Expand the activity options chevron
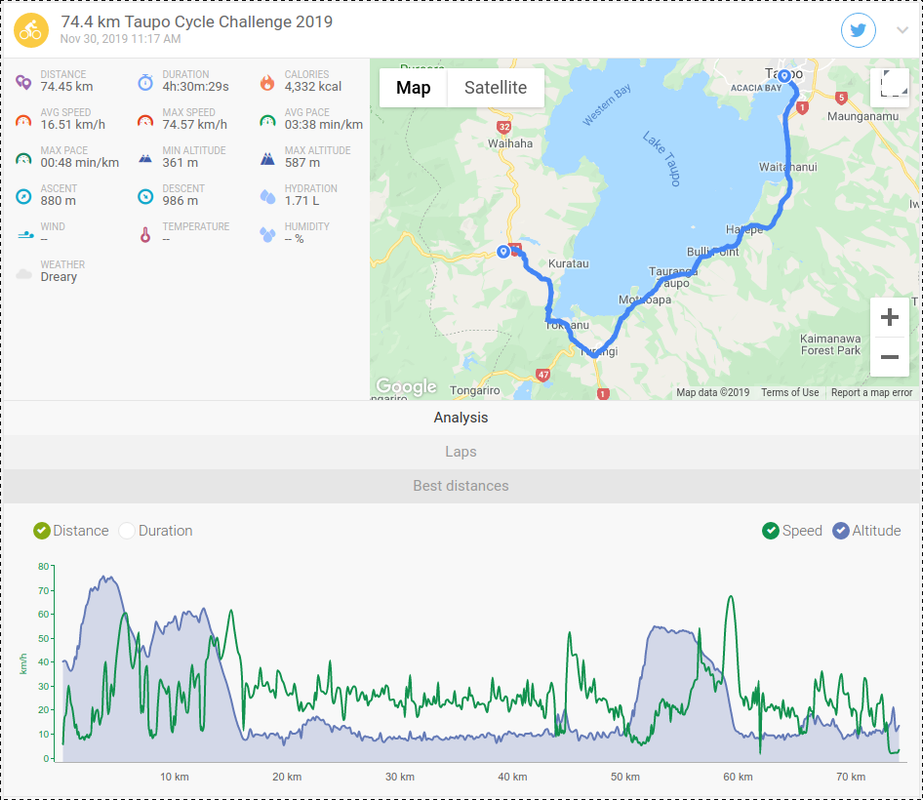Screen dimensions: 923x800 902,30
